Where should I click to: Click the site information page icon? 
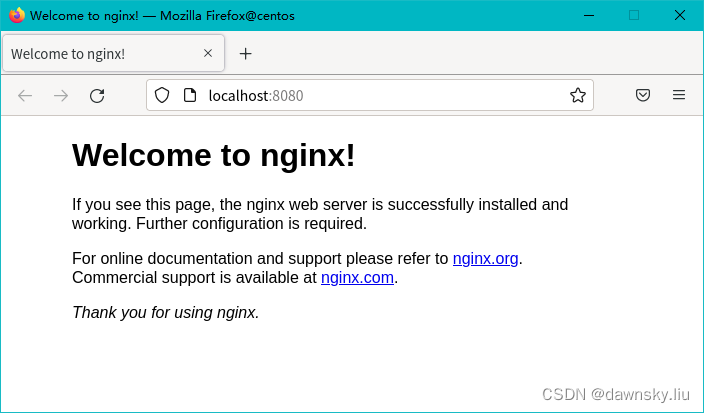click(x=190, y=95)
